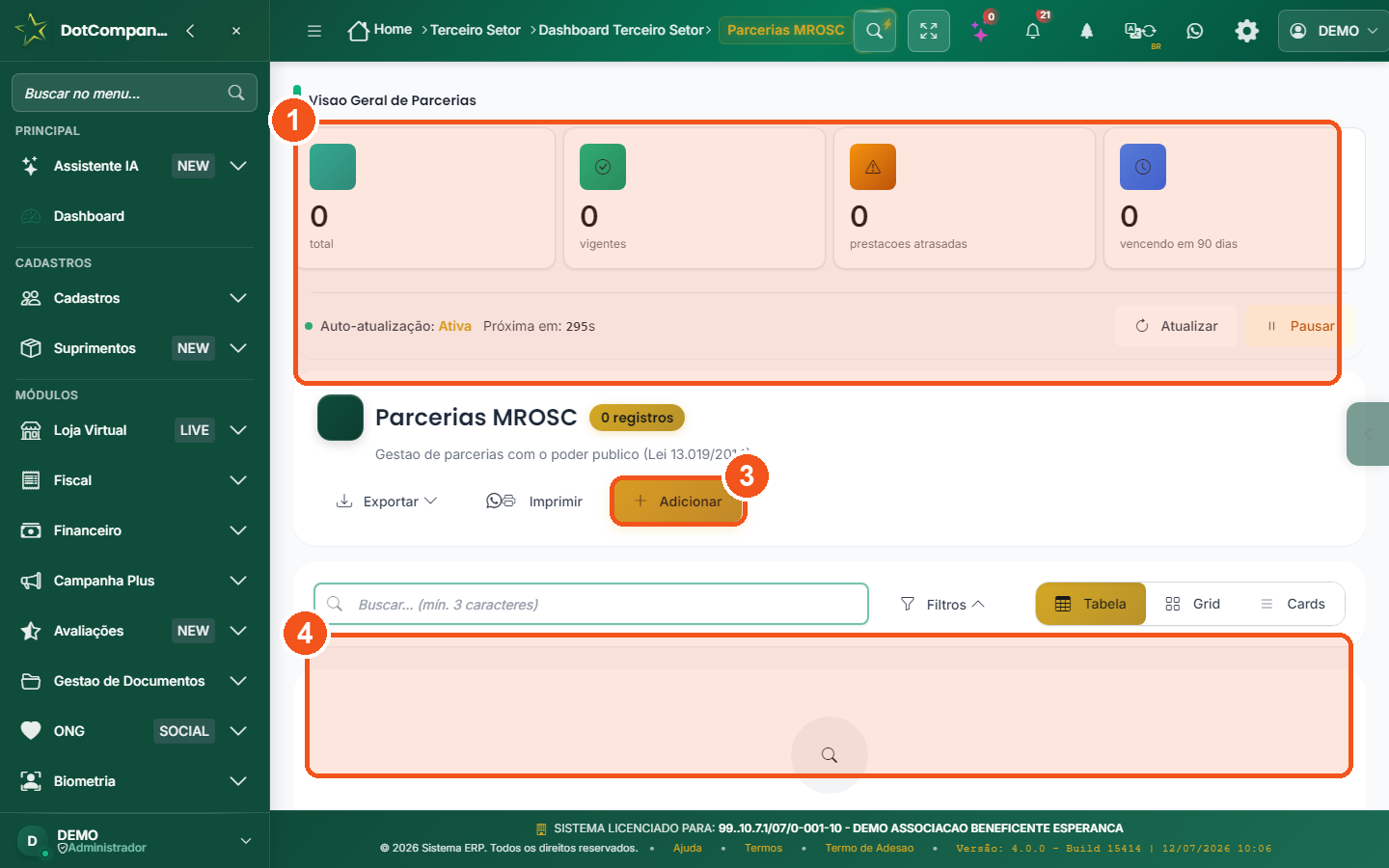Open Gestao de Documentos menu

click(129, 681)
